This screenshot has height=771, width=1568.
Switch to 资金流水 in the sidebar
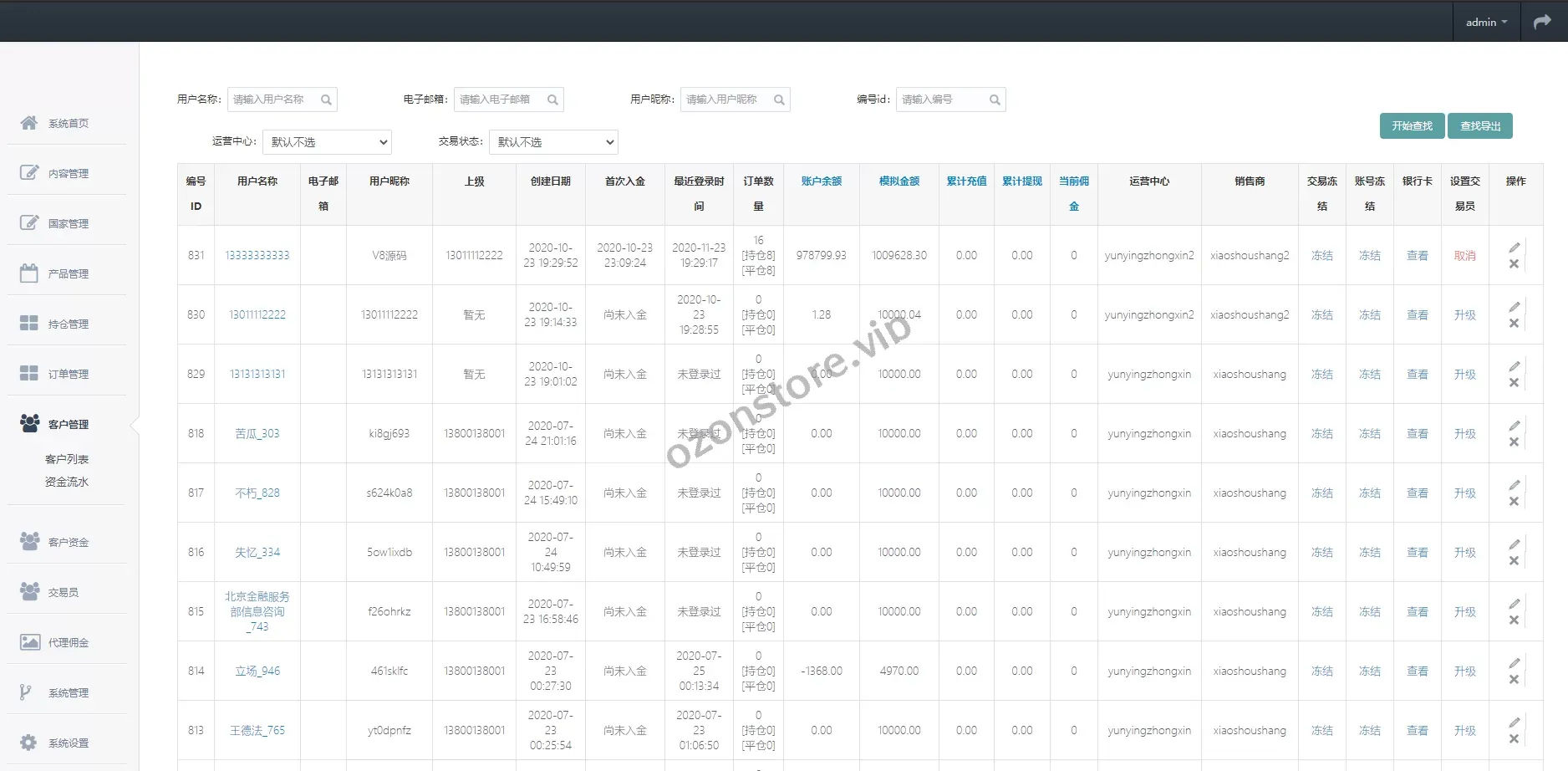click(67, 482)
